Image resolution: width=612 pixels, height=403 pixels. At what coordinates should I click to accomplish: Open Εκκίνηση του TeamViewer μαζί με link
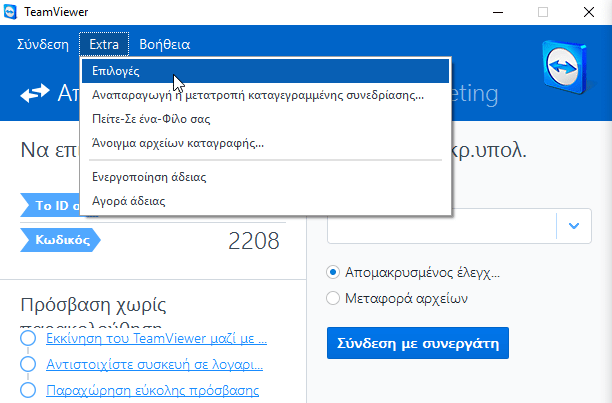157,338
